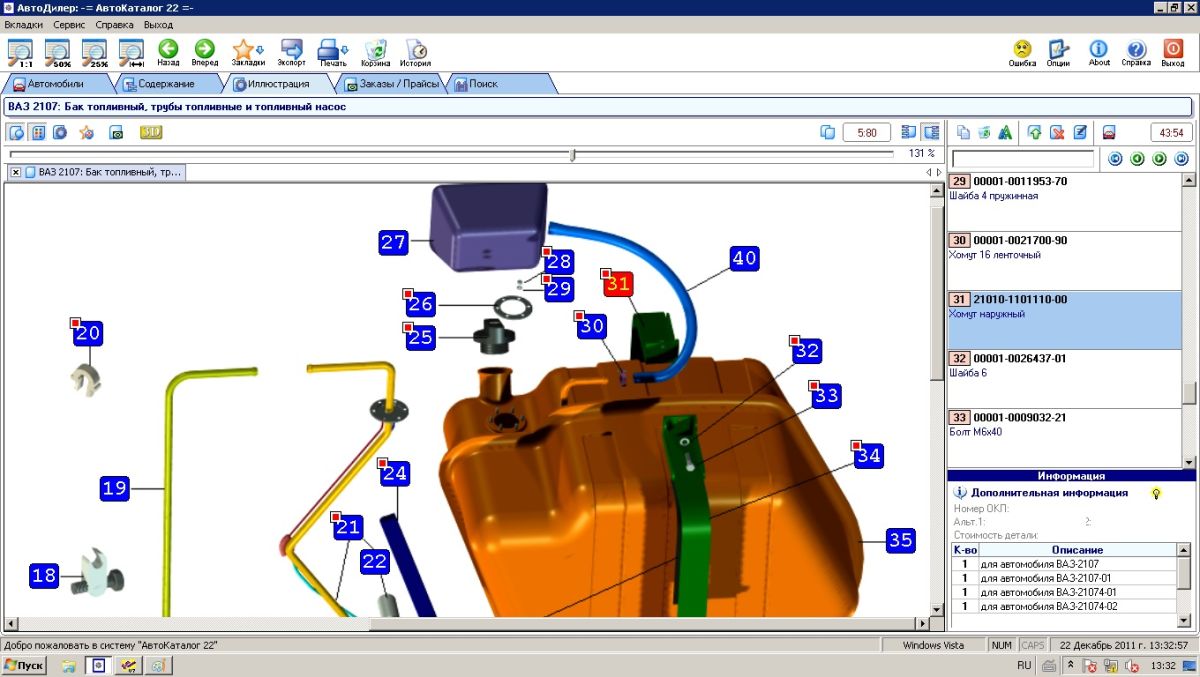
Task: Open Опции settings icon
Action: 1058,52
